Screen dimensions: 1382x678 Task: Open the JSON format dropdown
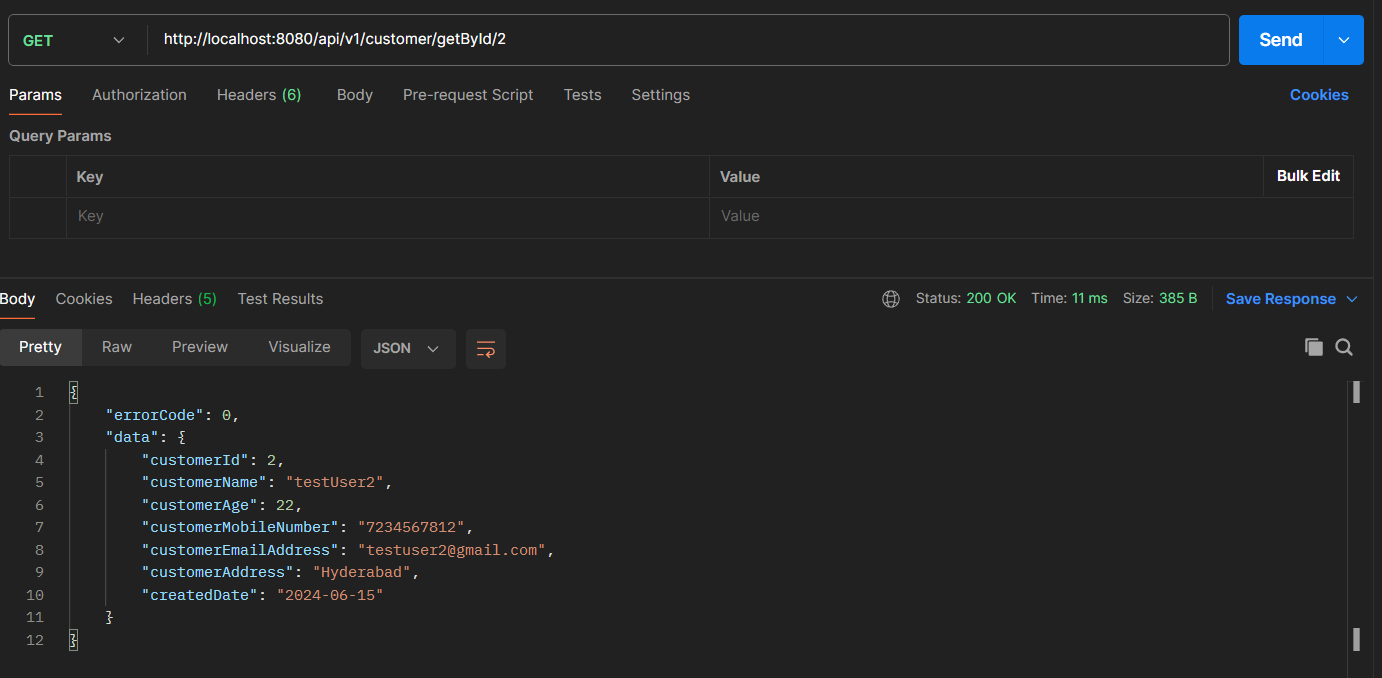click(407, 348)
